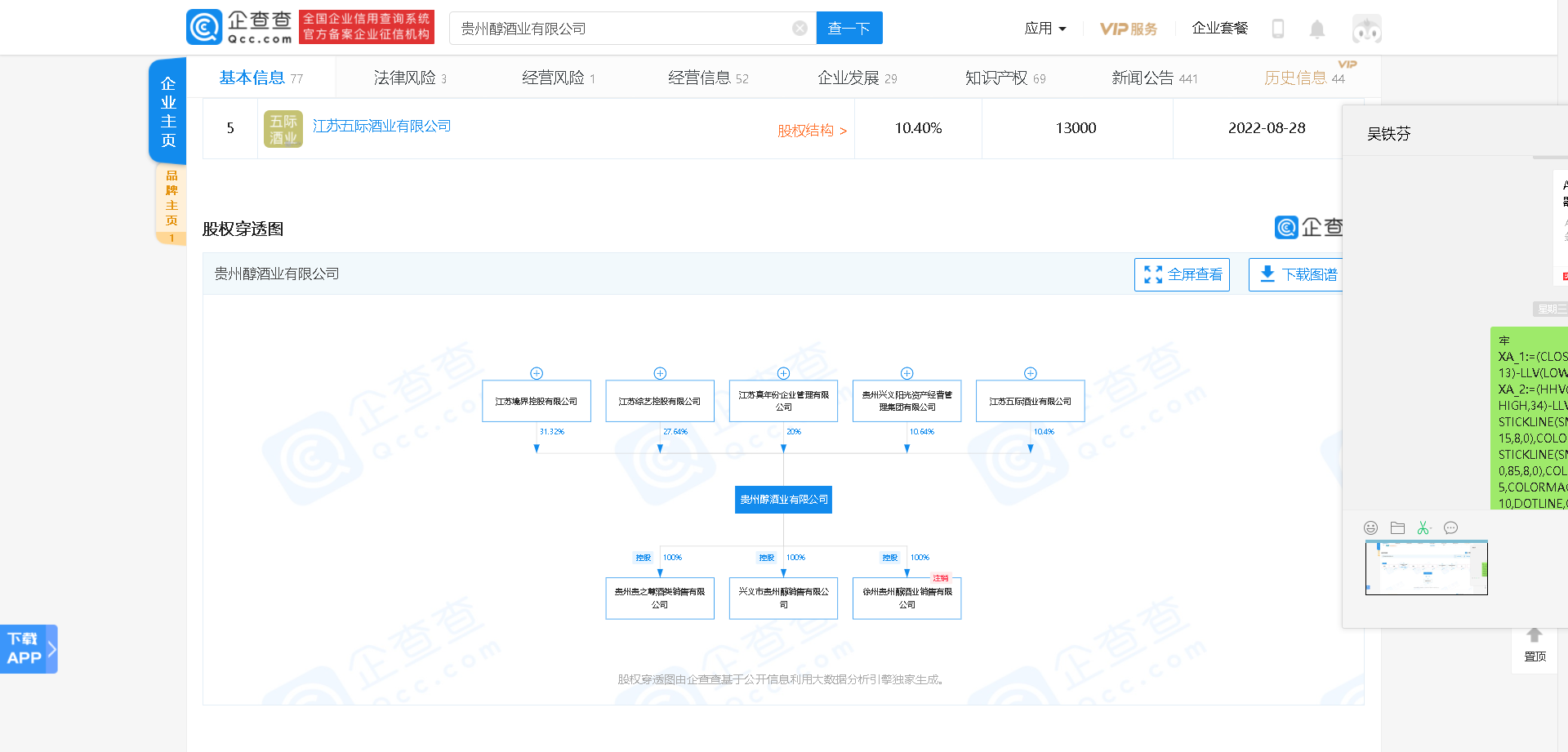
Task: Click the 31.32% share label in chart
Action: (x=552, y=432)
